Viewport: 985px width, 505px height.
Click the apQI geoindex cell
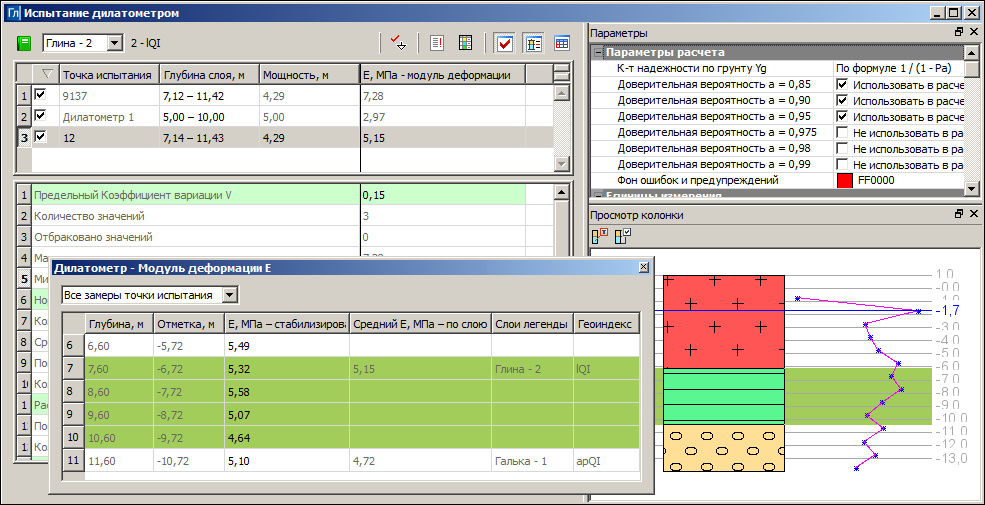pos(607,460)
